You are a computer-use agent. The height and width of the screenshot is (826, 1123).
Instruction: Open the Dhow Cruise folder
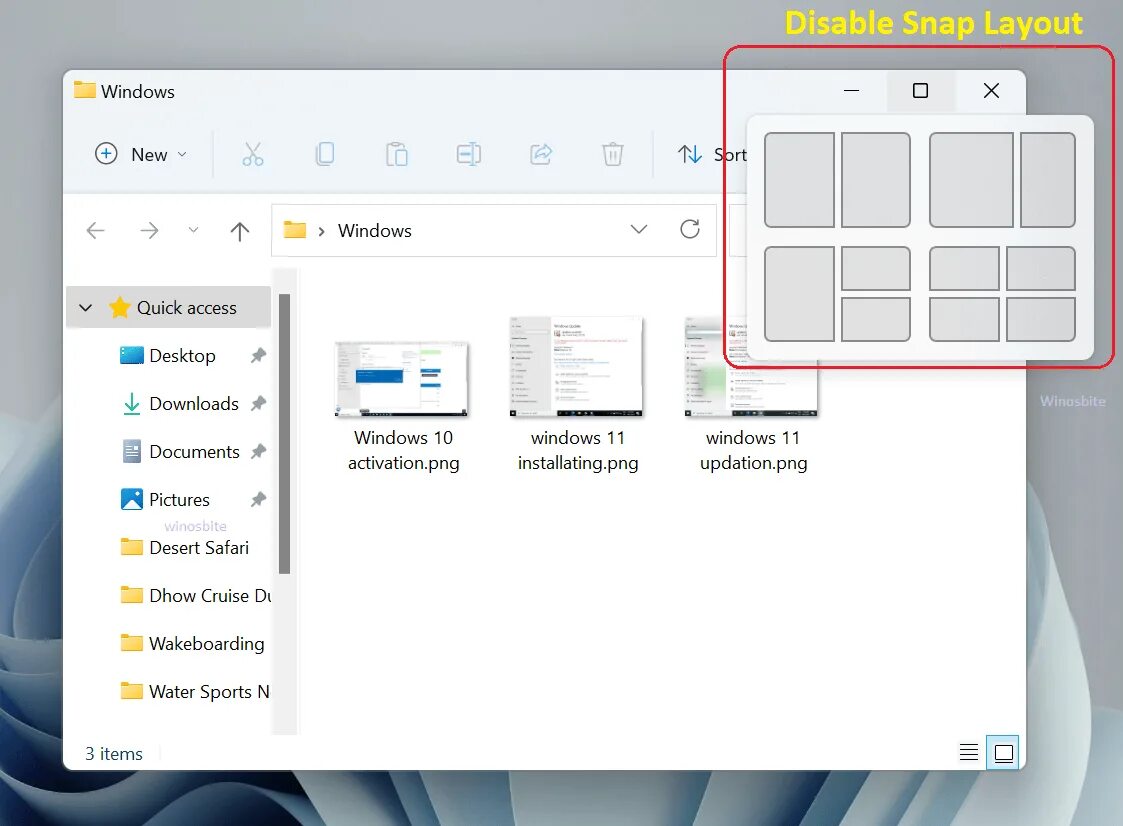(196, 596)
